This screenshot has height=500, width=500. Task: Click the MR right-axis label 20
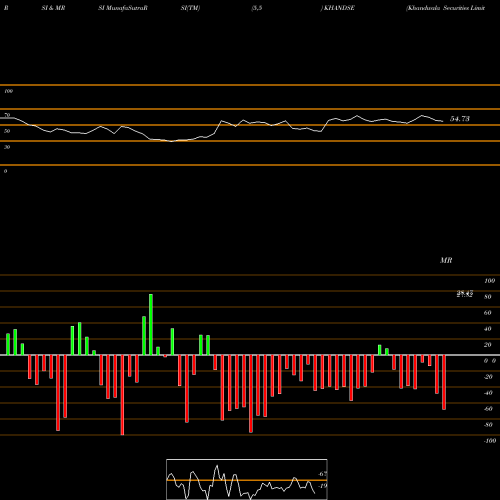(488, 345)
